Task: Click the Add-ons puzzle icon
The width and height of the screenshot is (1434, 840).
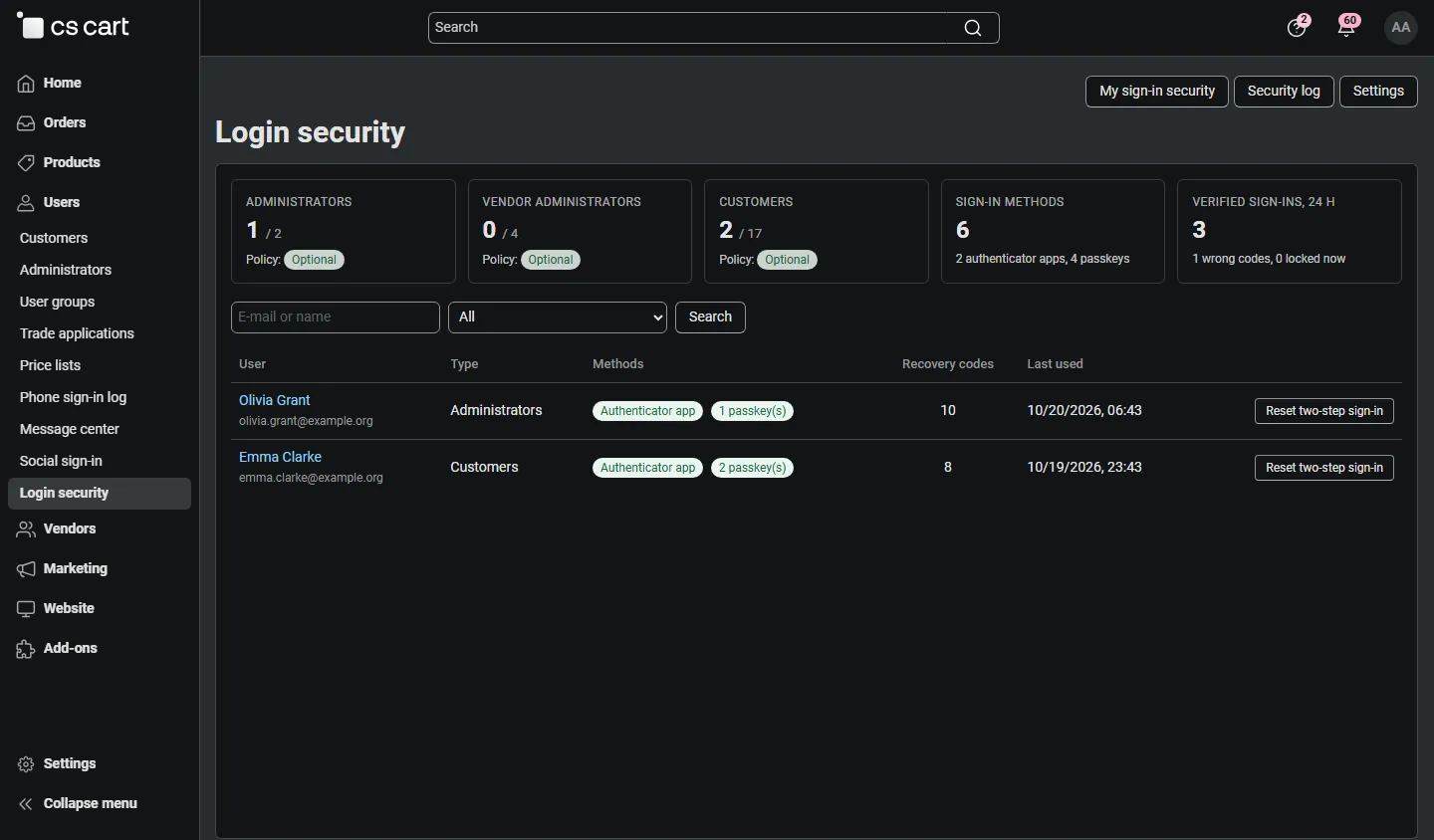Action: (x=26, y=649)
